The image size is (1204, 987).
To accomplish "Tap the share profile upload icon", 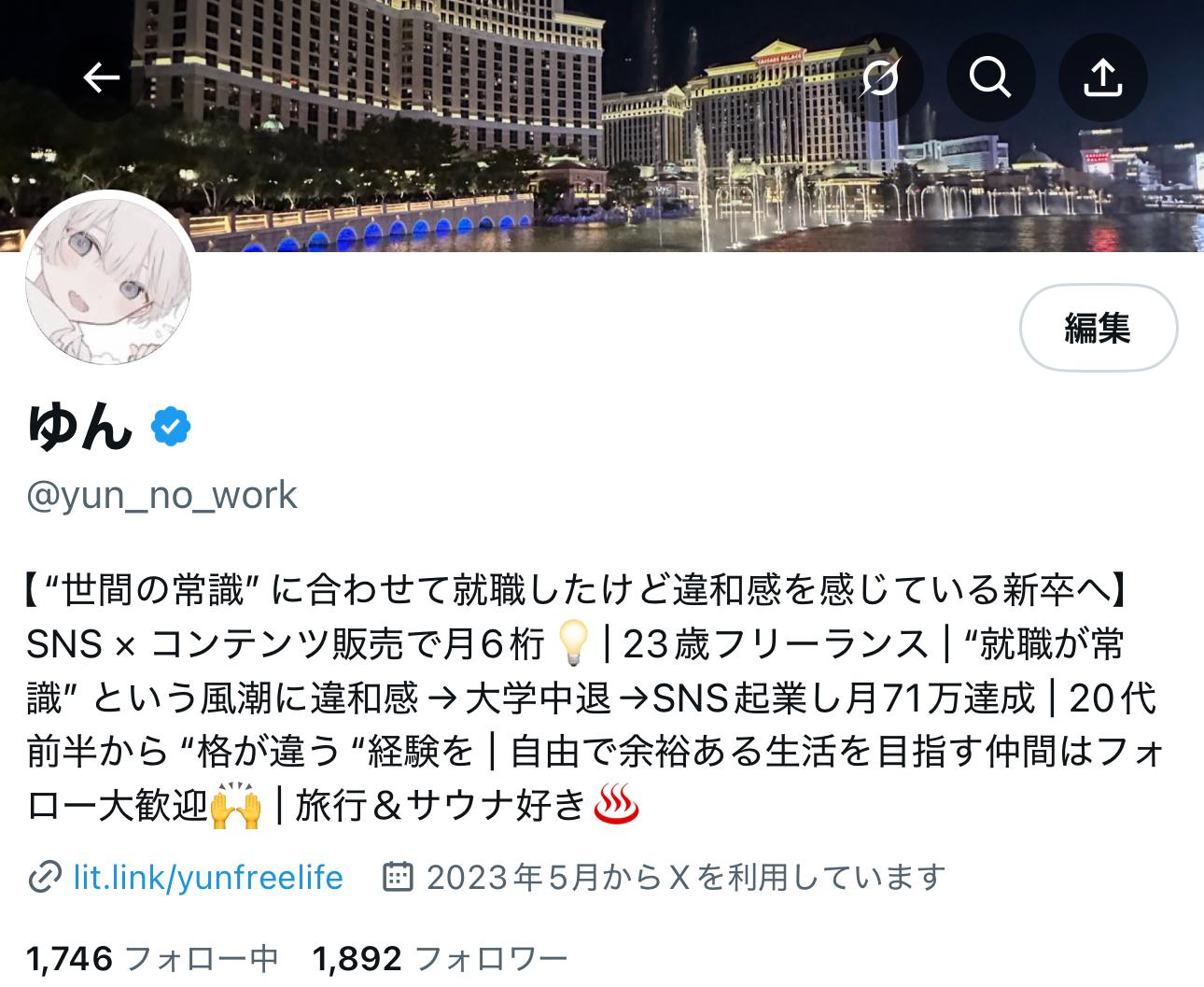I will tap(1102, 78).
